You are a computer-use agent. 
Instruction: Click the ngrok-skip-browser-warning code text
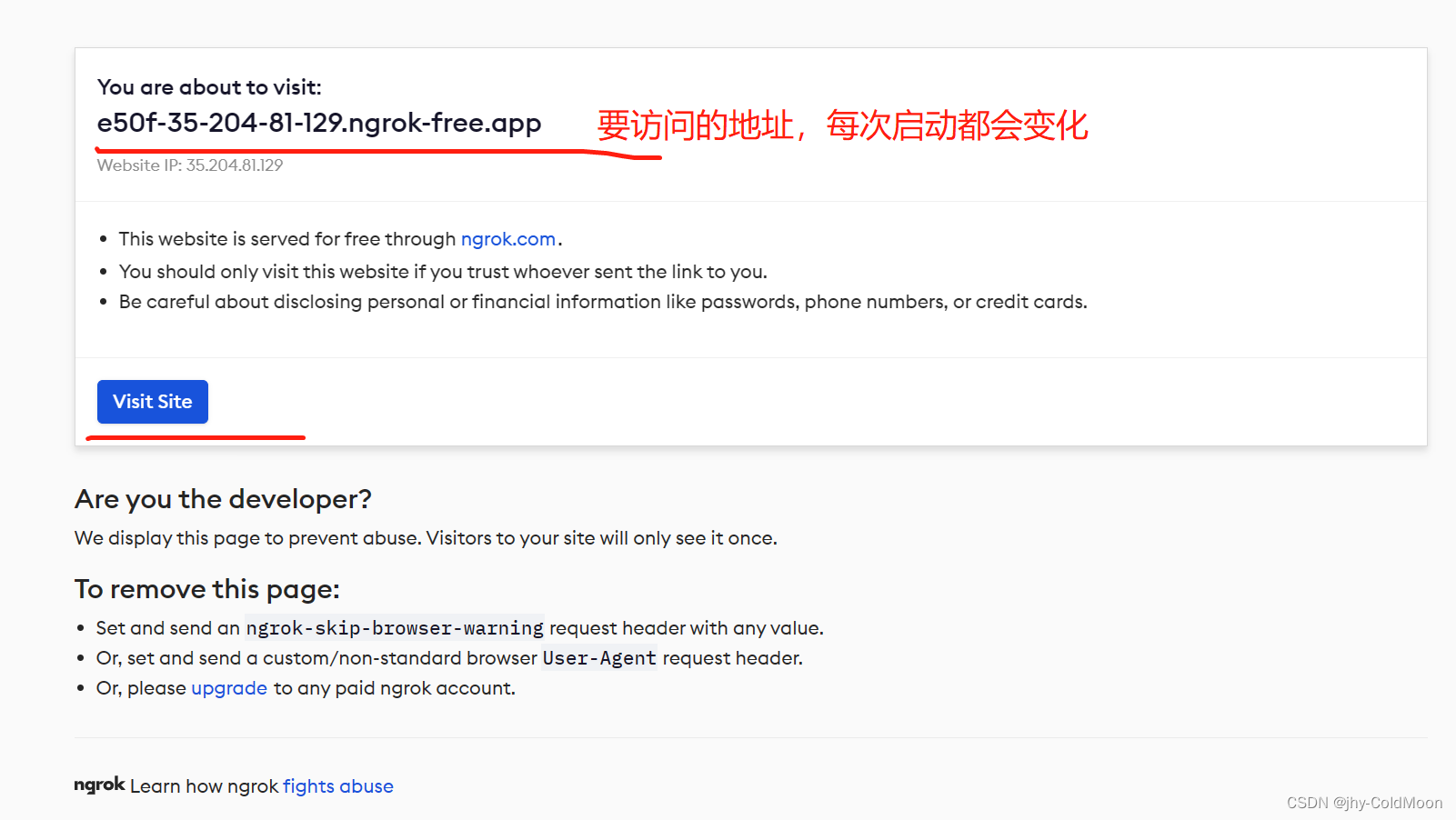pos(395,628)
